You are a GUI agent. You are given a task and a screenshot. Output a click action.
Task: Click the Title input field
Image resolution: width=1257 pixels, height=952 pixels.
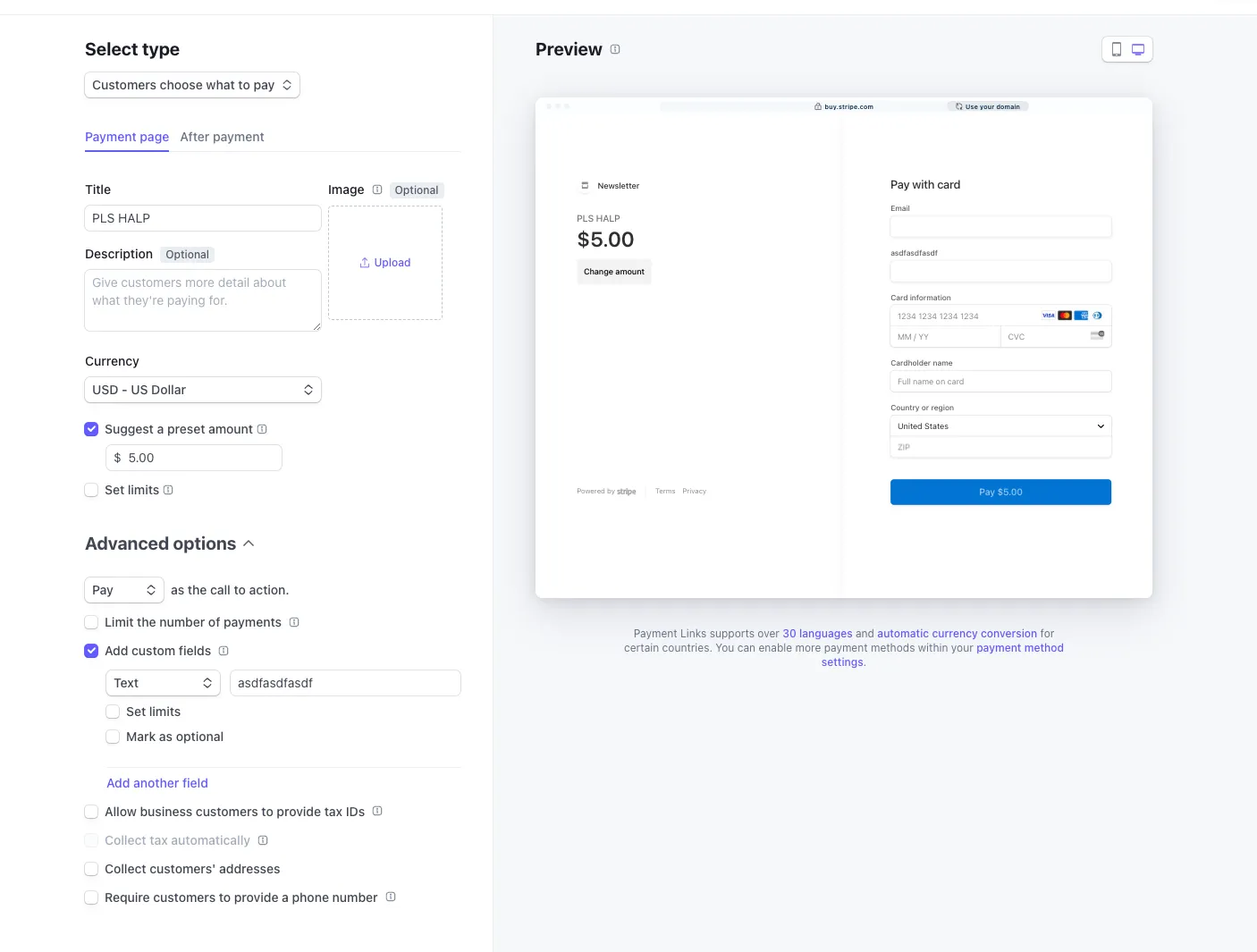pos(203,218)
